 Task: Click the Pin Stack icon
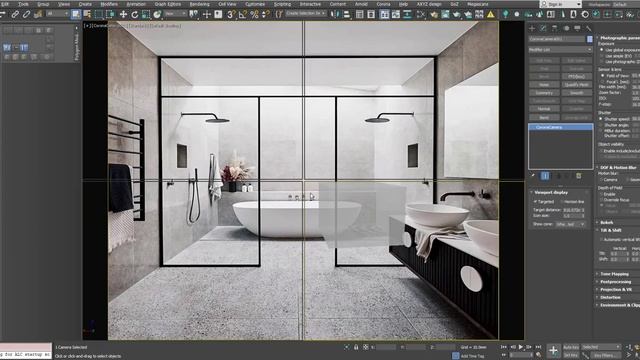533,176
